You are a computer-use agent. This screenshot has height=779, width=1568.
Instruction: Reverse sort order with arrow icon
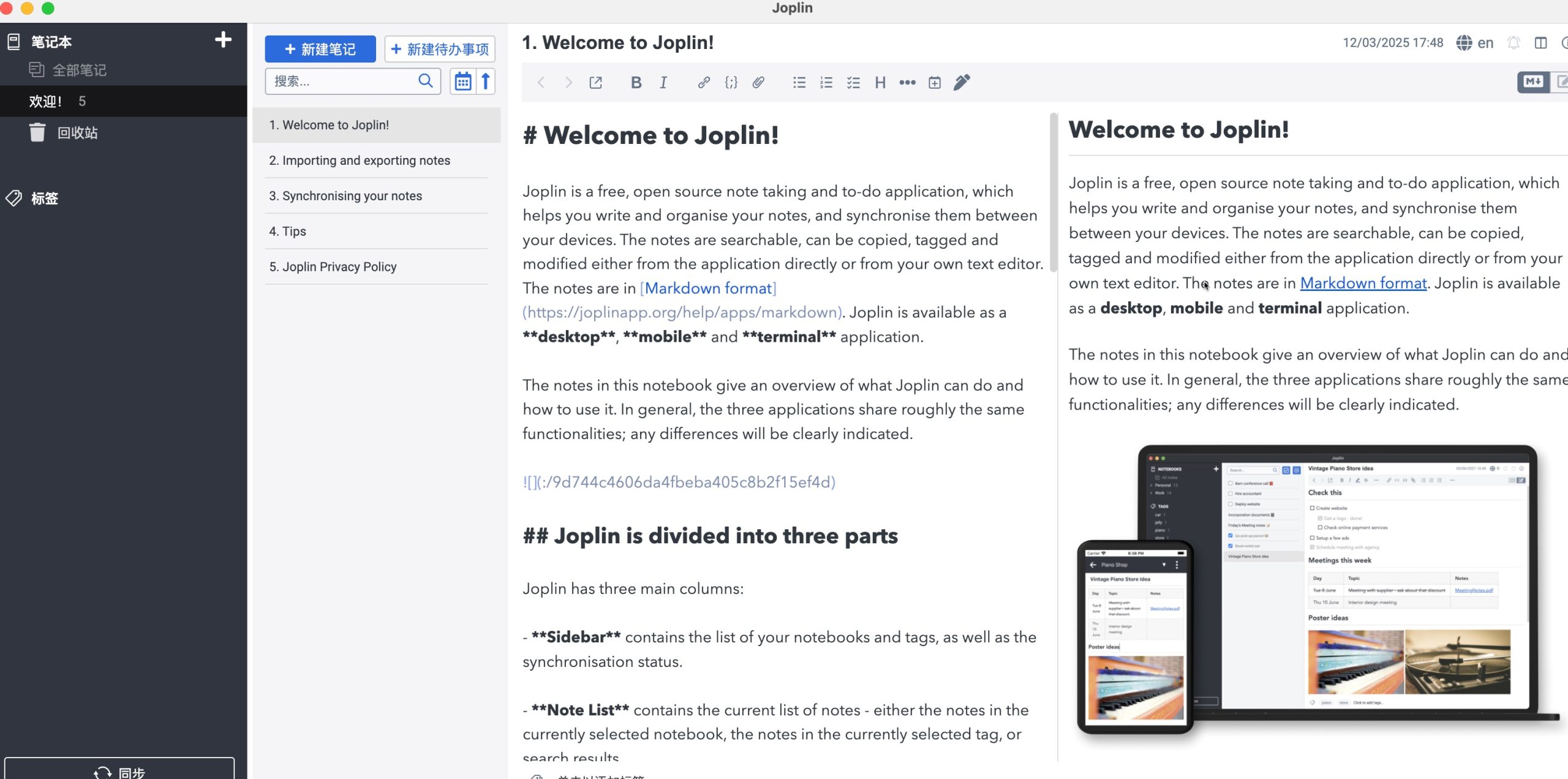[x=486, y=81]
